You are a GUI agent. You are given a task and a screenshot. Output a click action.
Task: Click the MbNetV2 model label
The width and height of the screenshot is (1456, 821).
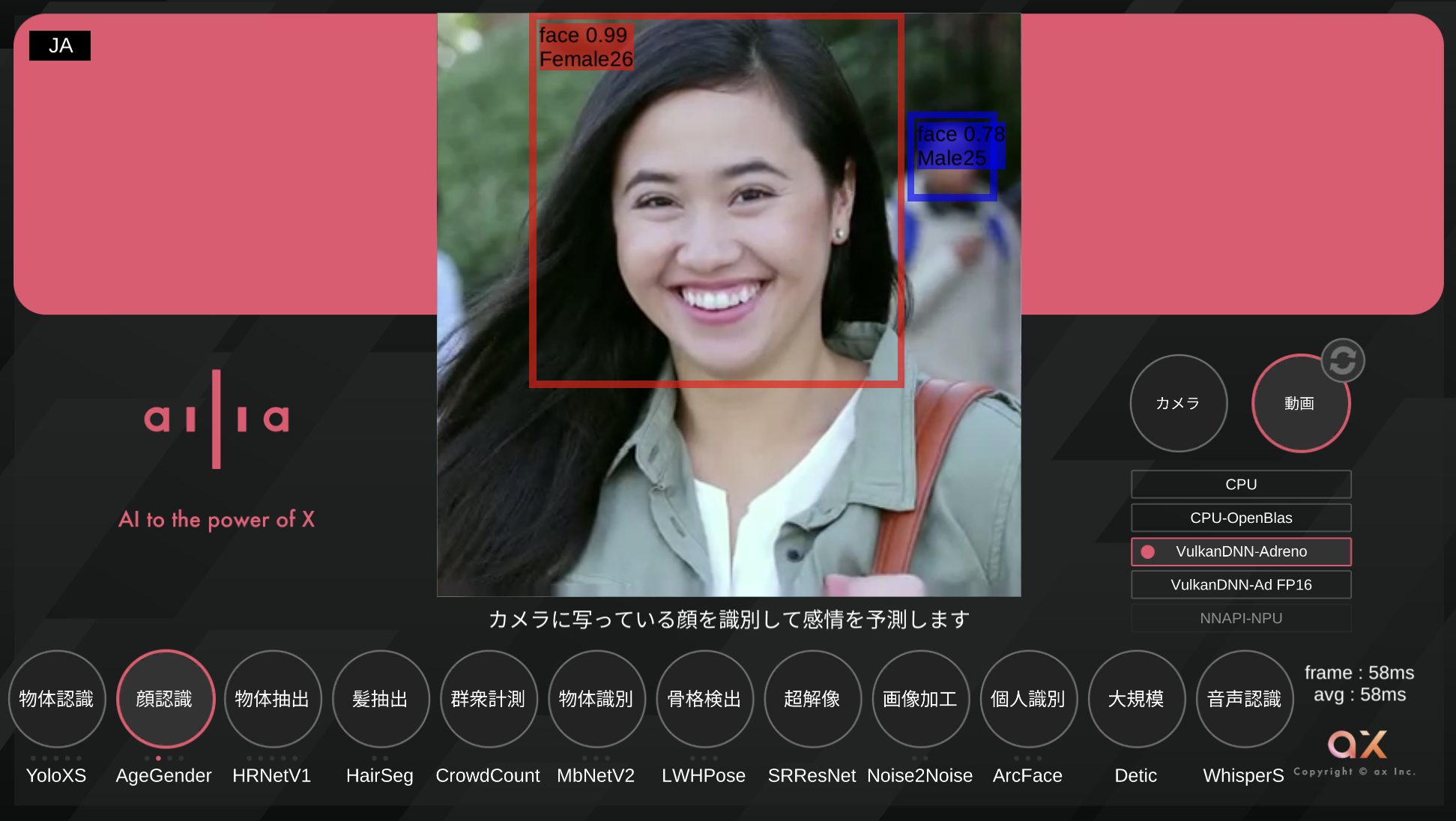pos(596,775)
